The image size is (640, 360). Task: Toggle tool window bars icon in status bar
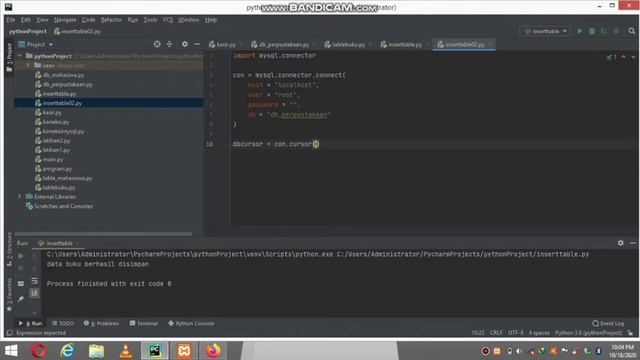[9, 333]
